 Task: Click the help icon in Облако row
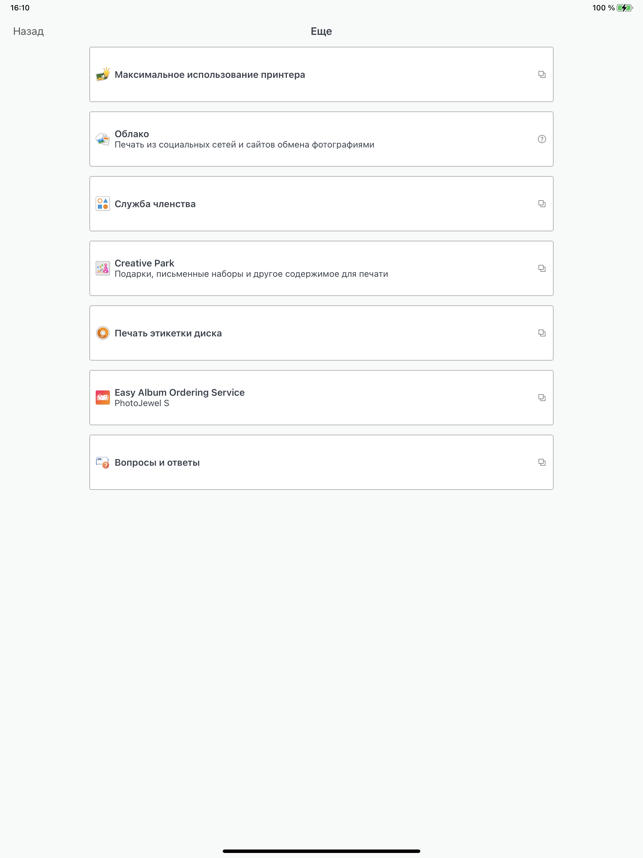pos(542,139)
